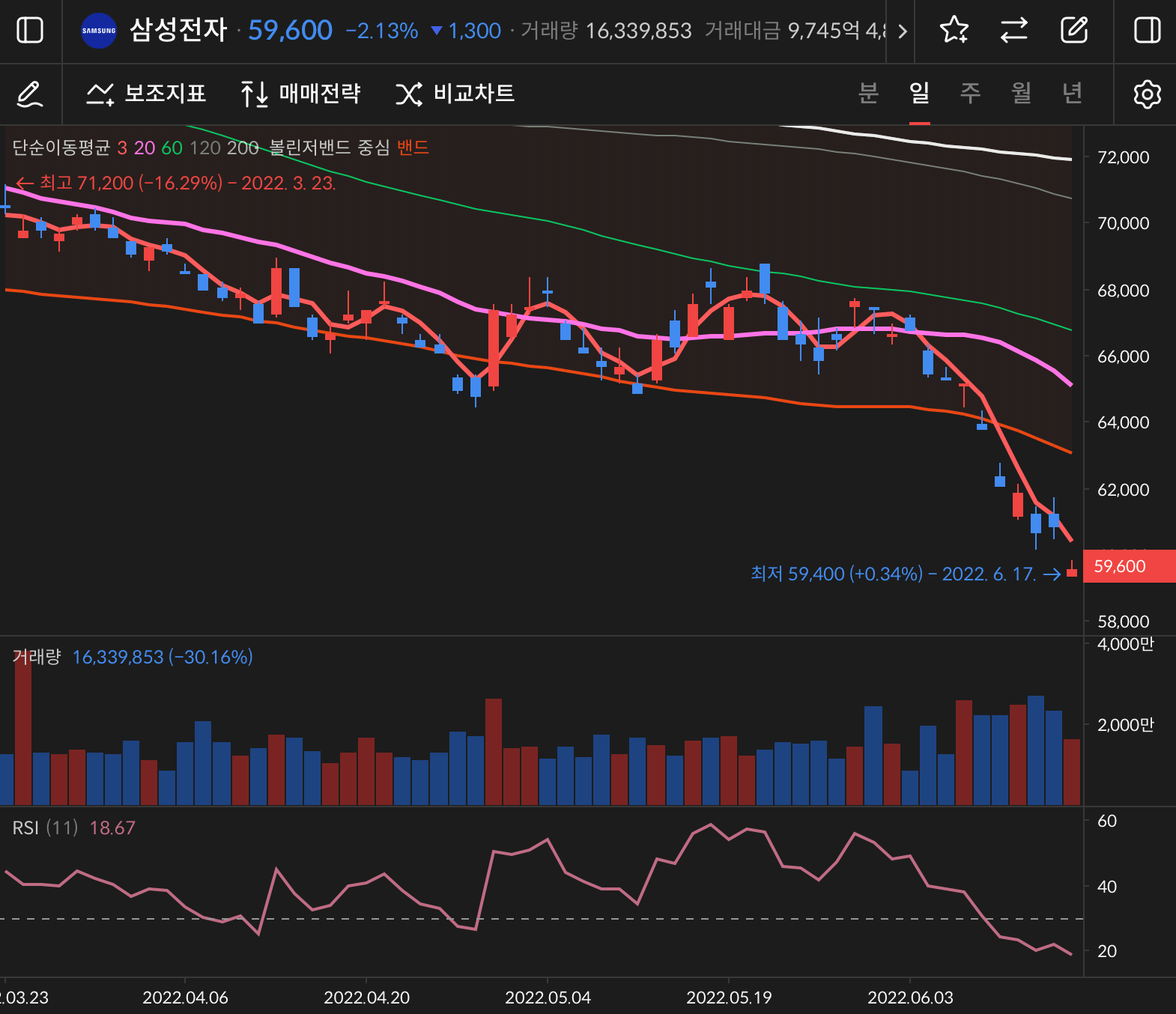Click the 거래량 volume panel label
The width and height of the screenshot is (1176, 1014).
coord(37,657)
